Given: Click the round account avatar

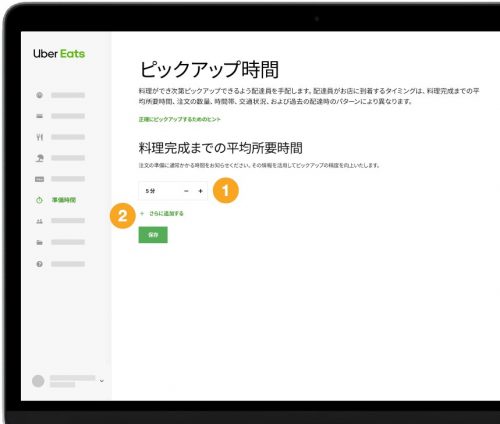Looking at the screenshot, I should pos(38,381).
